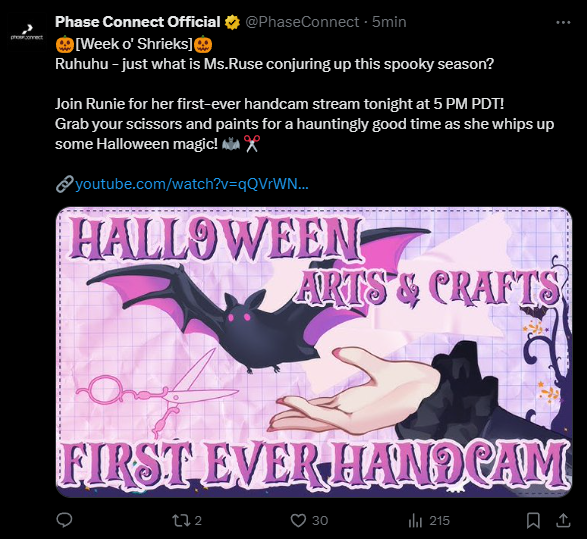Click the gold verified badge

232,22
